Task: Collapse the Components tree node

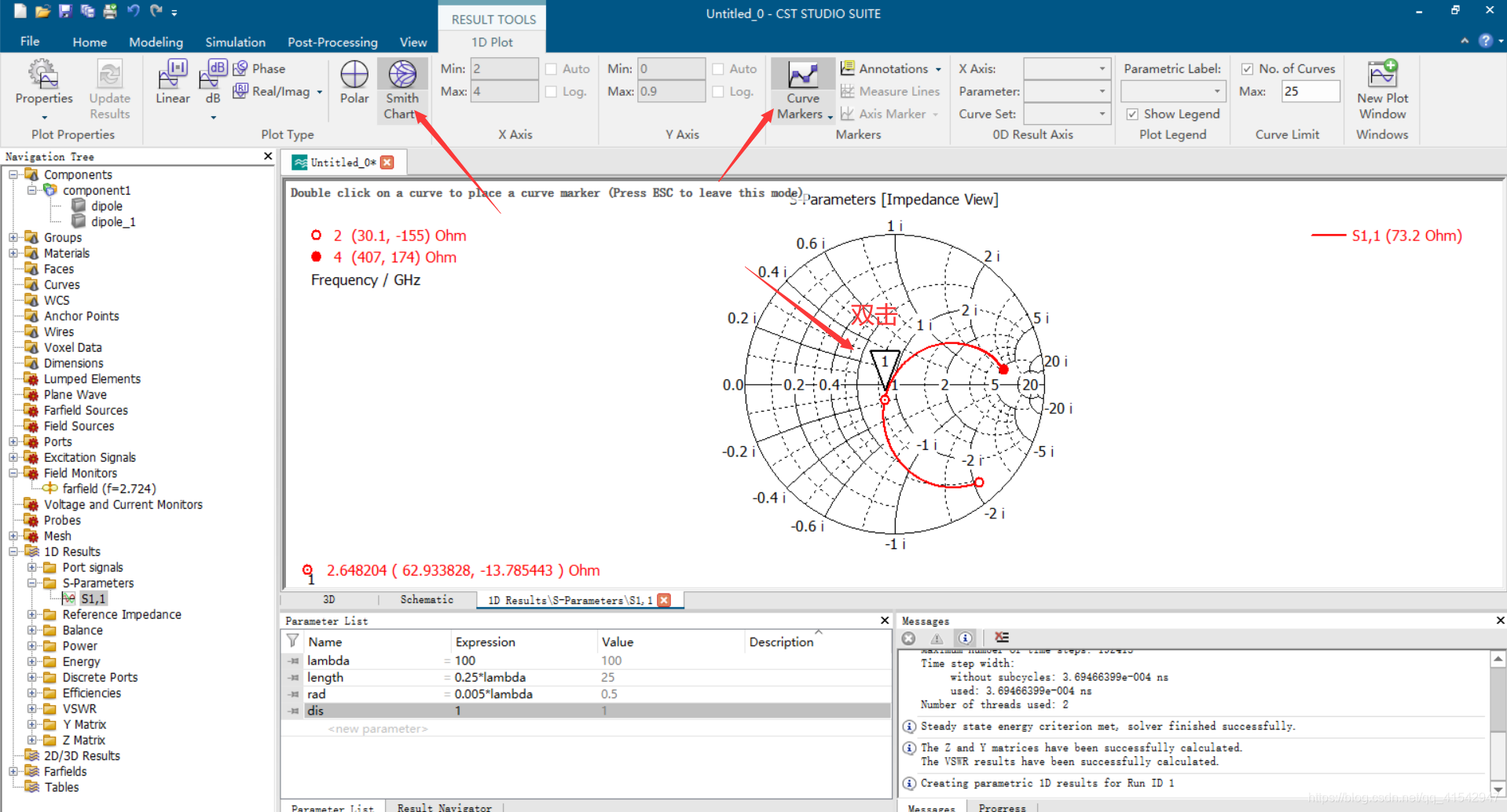Action: (x=13, y=174)
